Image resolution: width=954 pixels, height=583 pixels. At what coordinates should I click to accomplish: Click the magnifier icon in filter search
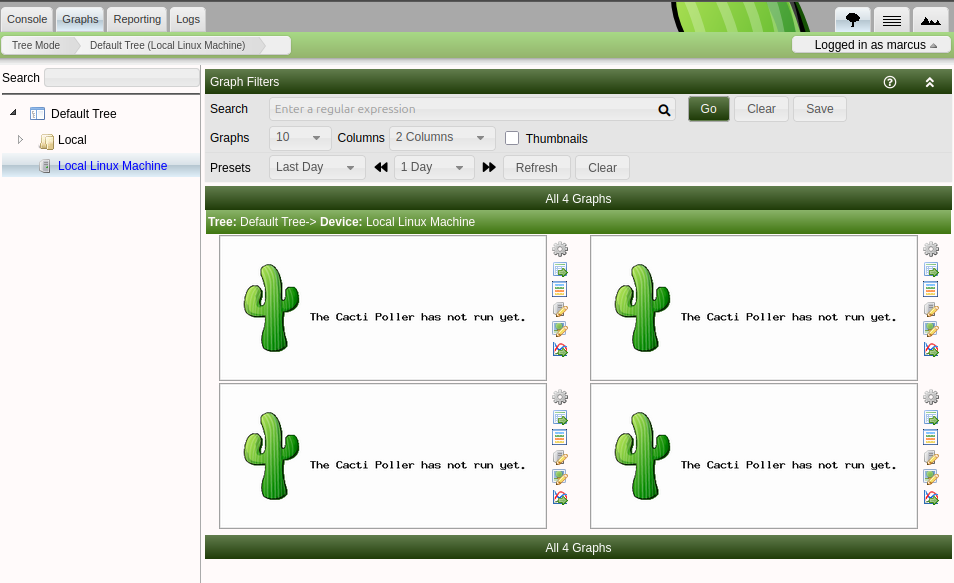[x=664, y=110]
